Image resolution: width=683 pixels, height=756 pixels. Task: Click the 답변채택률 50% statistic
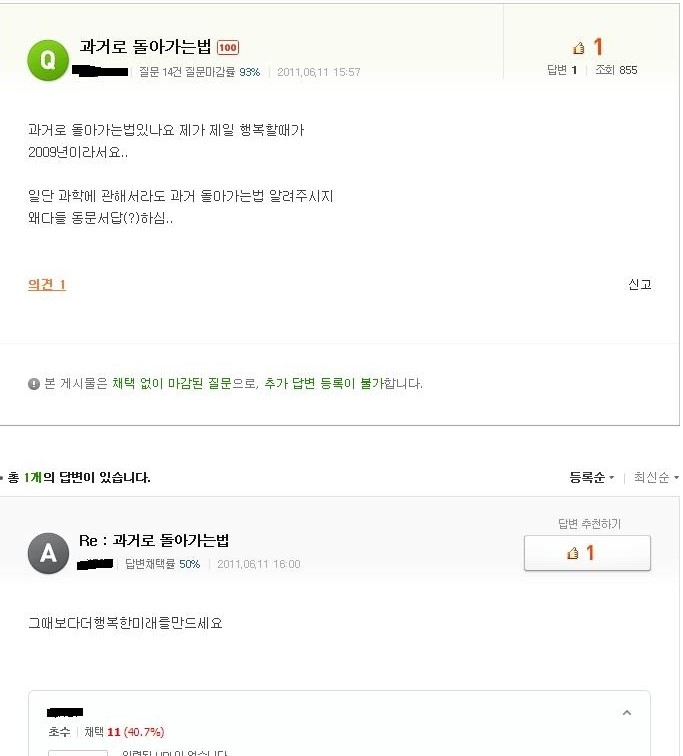(163, 564)
